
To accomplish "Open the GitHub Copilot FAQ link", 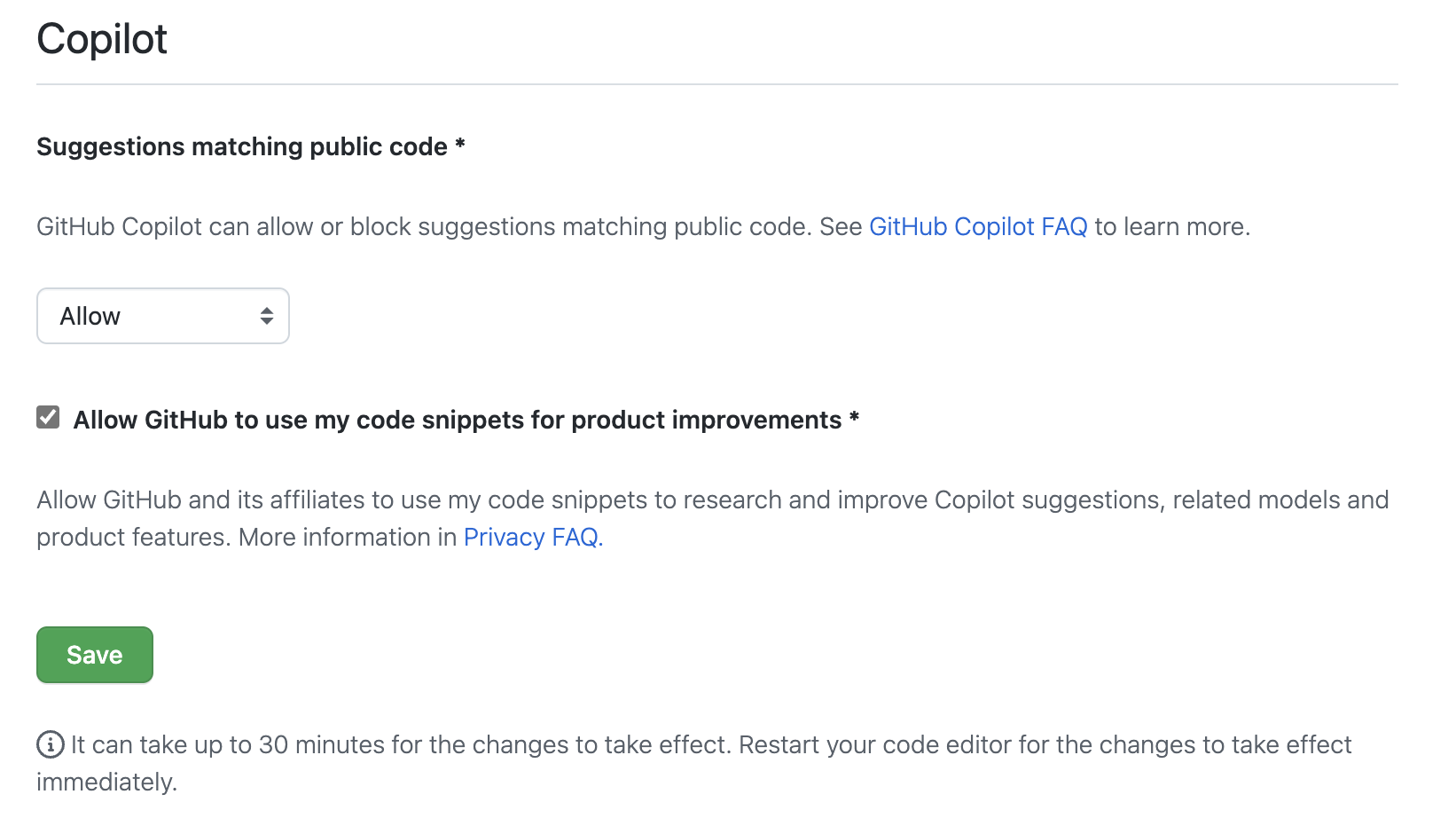I will (977, 227).
